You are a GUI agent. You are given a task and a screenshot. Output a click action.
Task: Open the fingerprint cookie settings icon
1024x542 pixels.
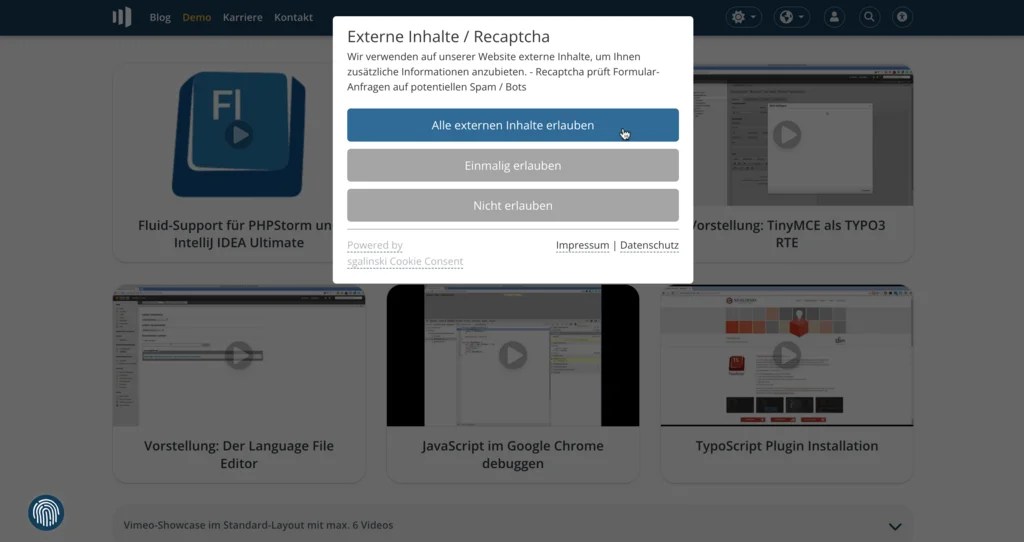46,513
